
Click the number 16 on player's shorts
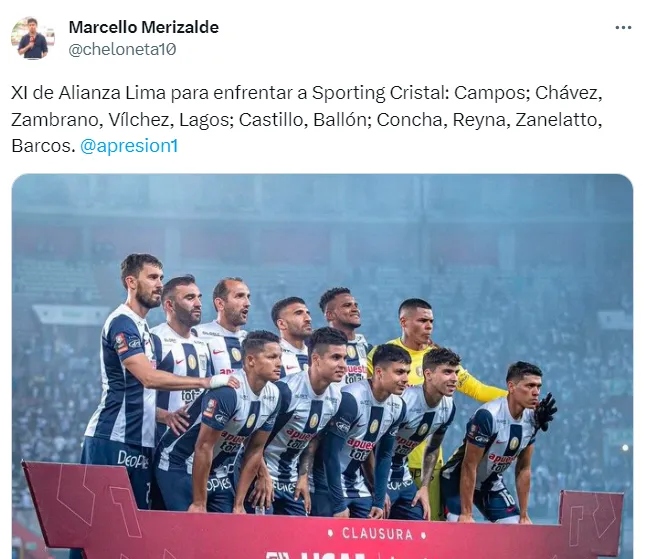[508, 497]
